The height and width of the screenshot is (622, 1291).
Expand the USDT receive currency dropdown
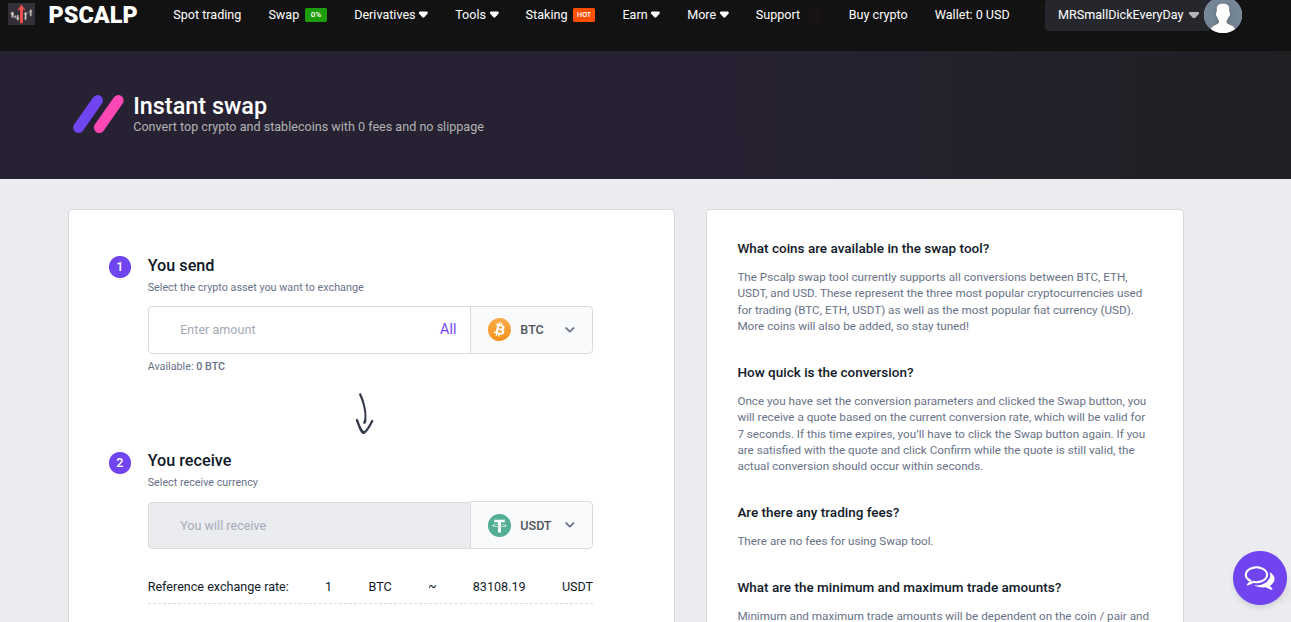click(531, 525)
